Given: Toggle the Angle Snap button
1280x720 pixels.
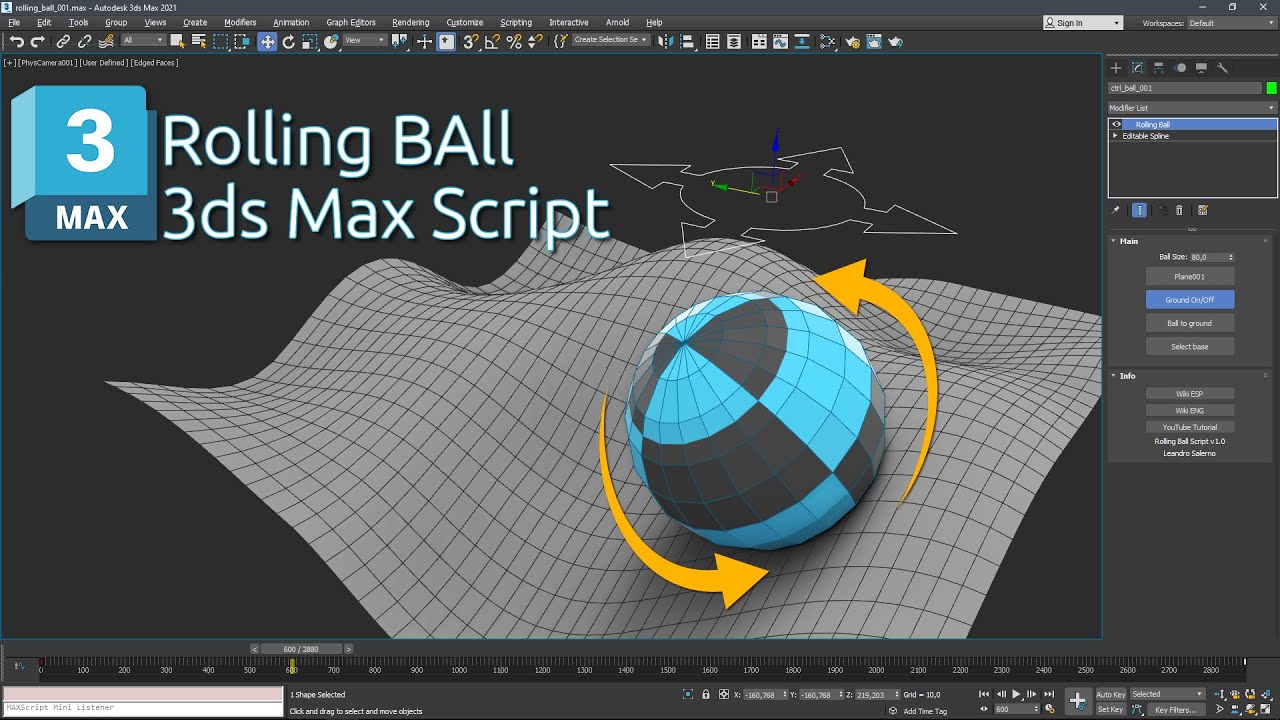Looking at the screenshot, I should point(492,41).
